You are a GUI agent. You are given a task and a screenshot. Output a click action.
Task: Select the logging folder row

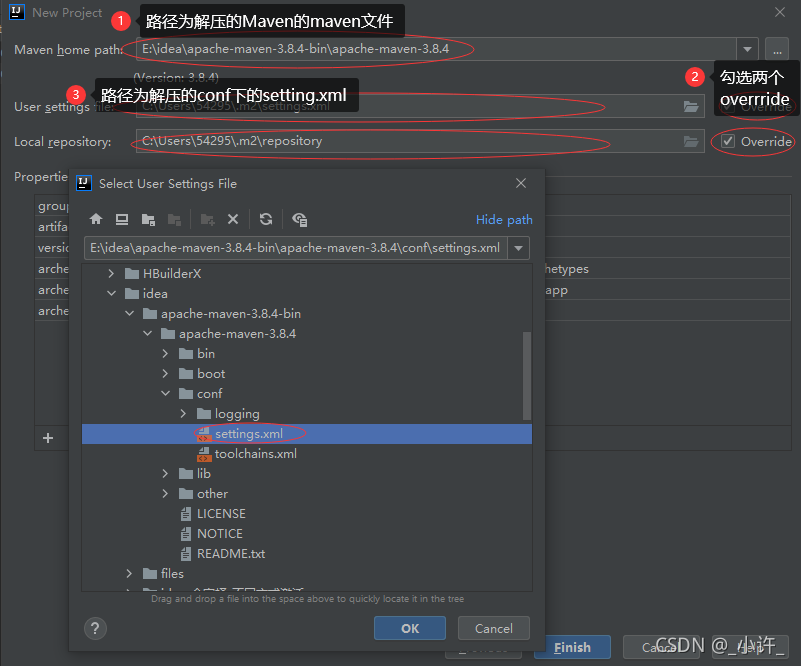coord(307,414)
